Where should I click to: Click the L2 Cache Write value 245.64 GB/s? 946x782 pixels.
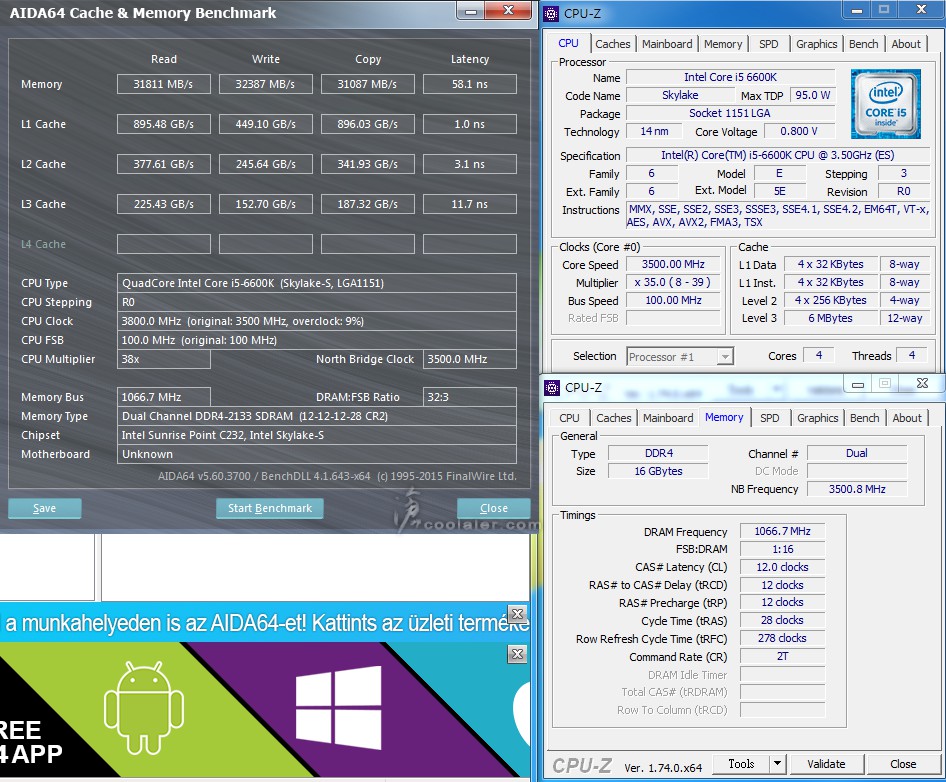click(265, 164)
